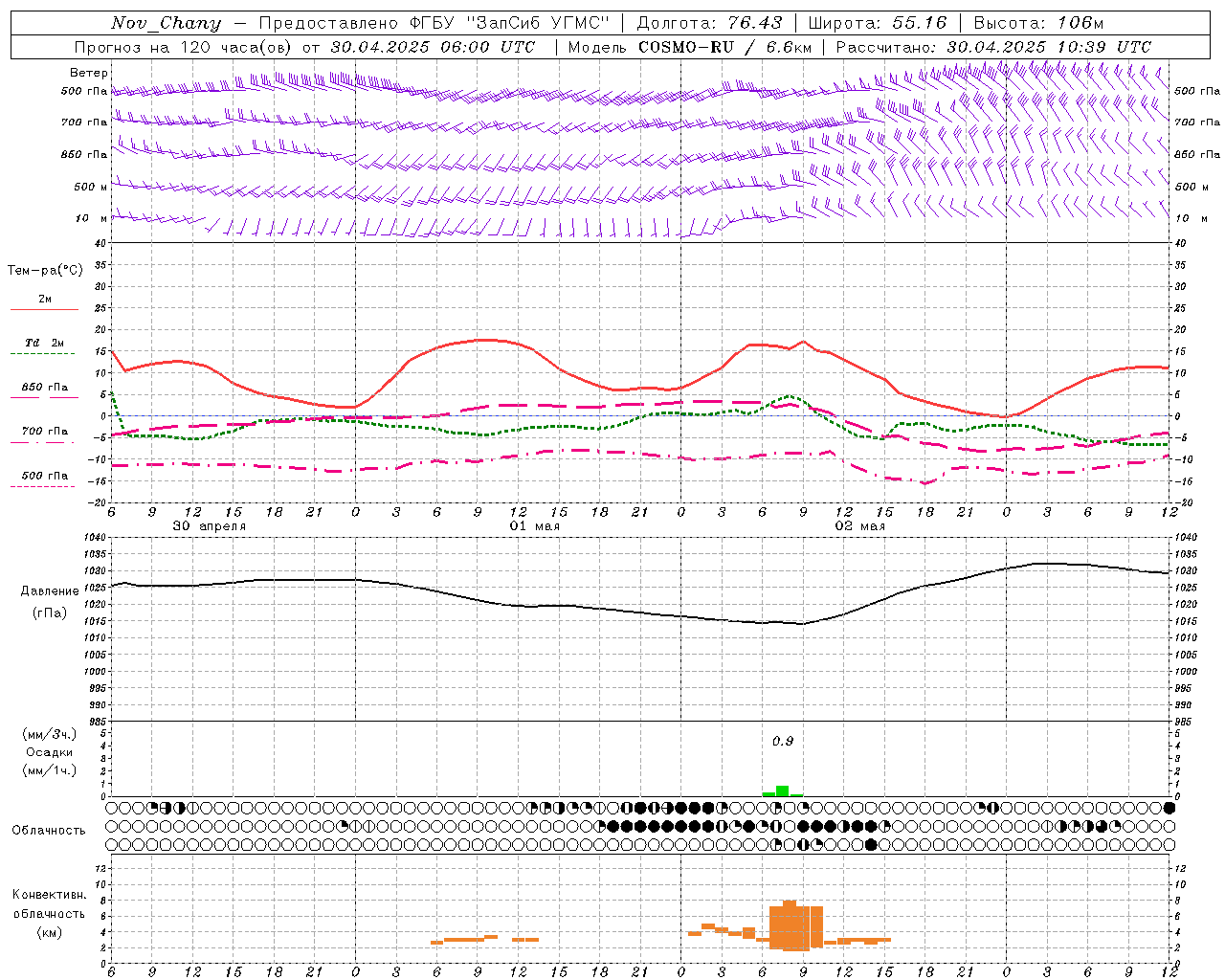1225x980 pixels.
Task: Click the solid red line sample under '2м'
Action: pos(45,310)
